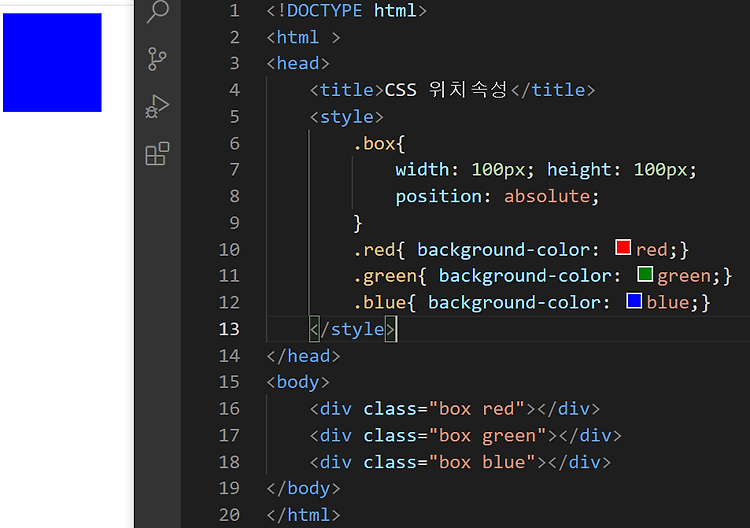Click the closing html tag on line 20

[x=303, y=516]
